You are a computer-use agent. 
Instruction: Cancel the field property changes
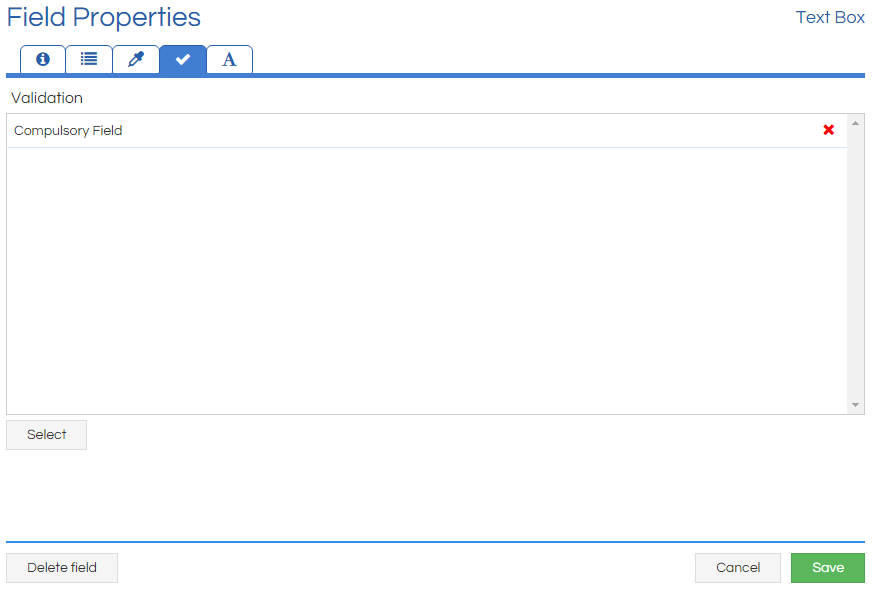738,567
